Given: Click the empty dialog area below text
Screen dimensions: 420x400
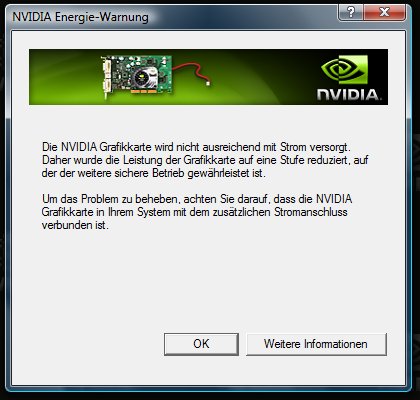Looking at the screenshot, I should click(208, 280).
